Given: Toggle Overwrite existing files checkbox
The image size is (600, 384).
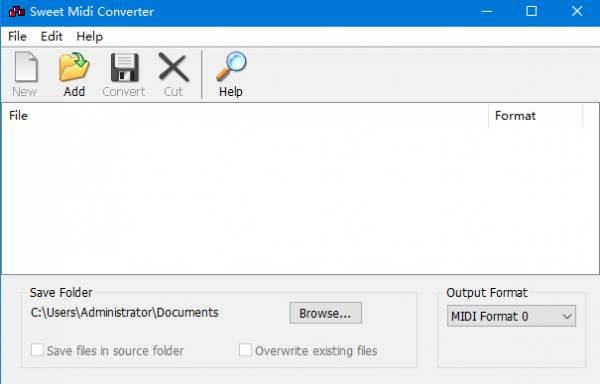Looking at the screenshot, I should coord(245,350).
